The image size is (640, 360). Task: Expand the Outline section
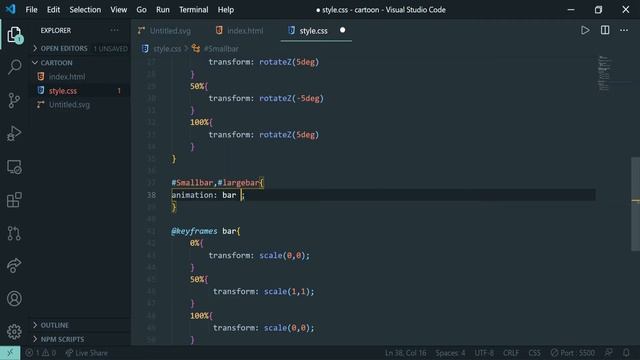(x=80, y=325)
